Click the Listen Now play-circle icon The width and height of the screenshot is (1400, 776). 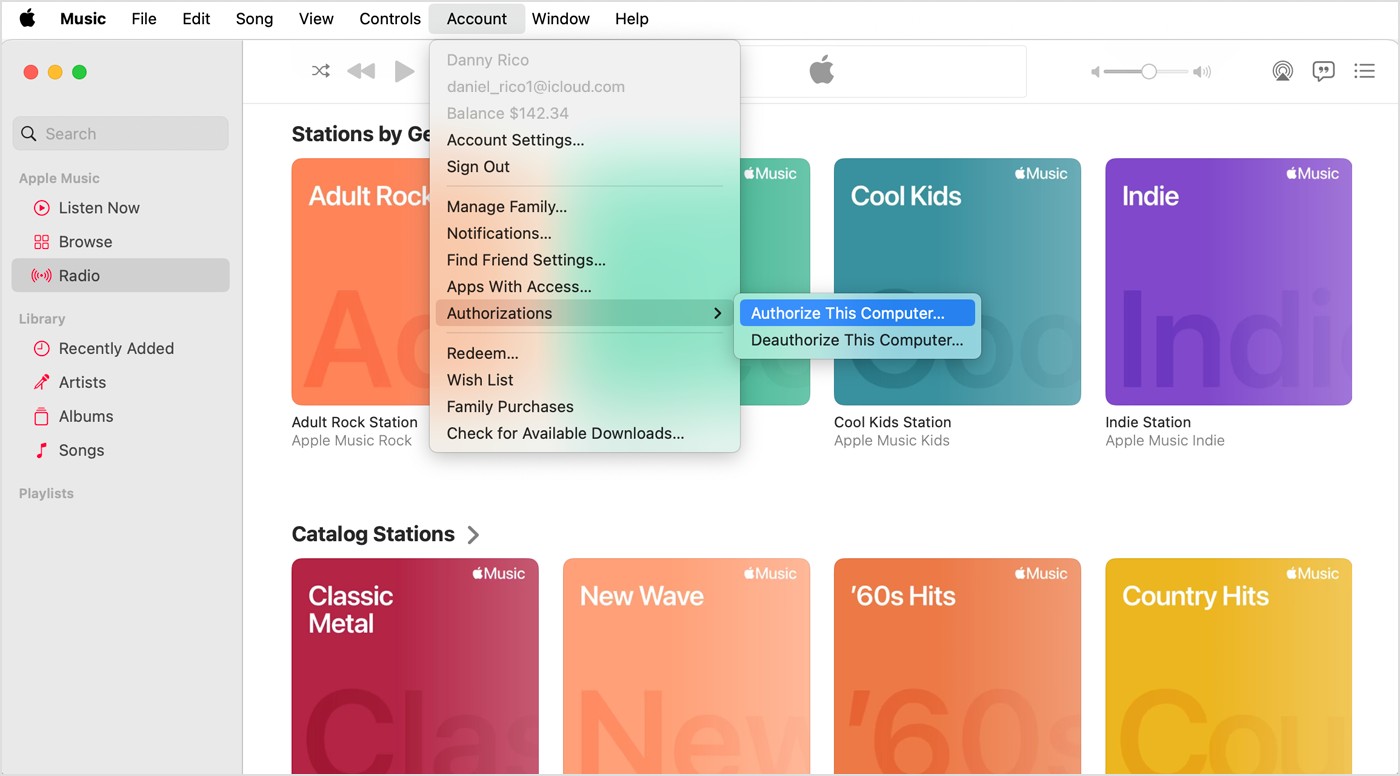(41, 208)
